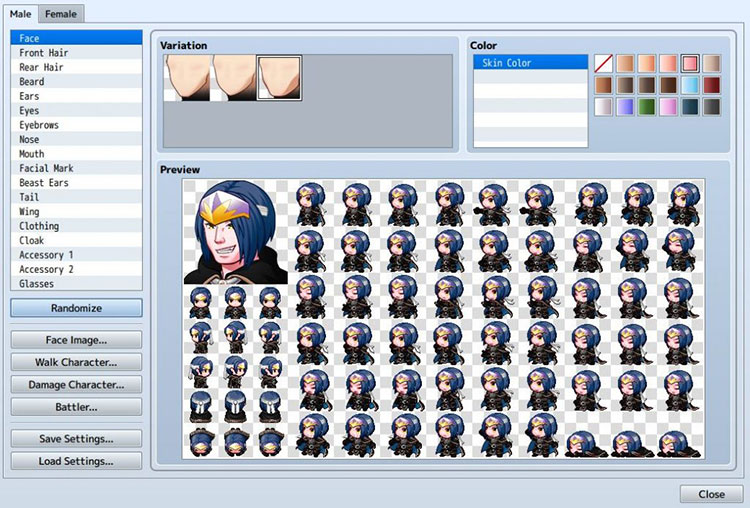
Task: Open Save Settings dialog
Action: click(77, 439)
